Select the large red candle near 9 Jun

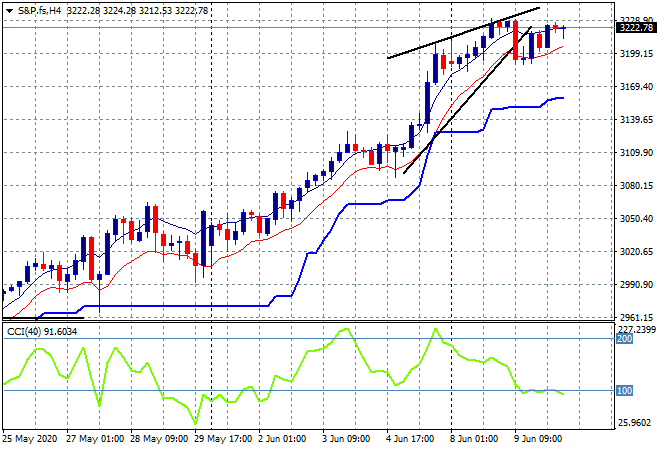click(x=516, y=41)
